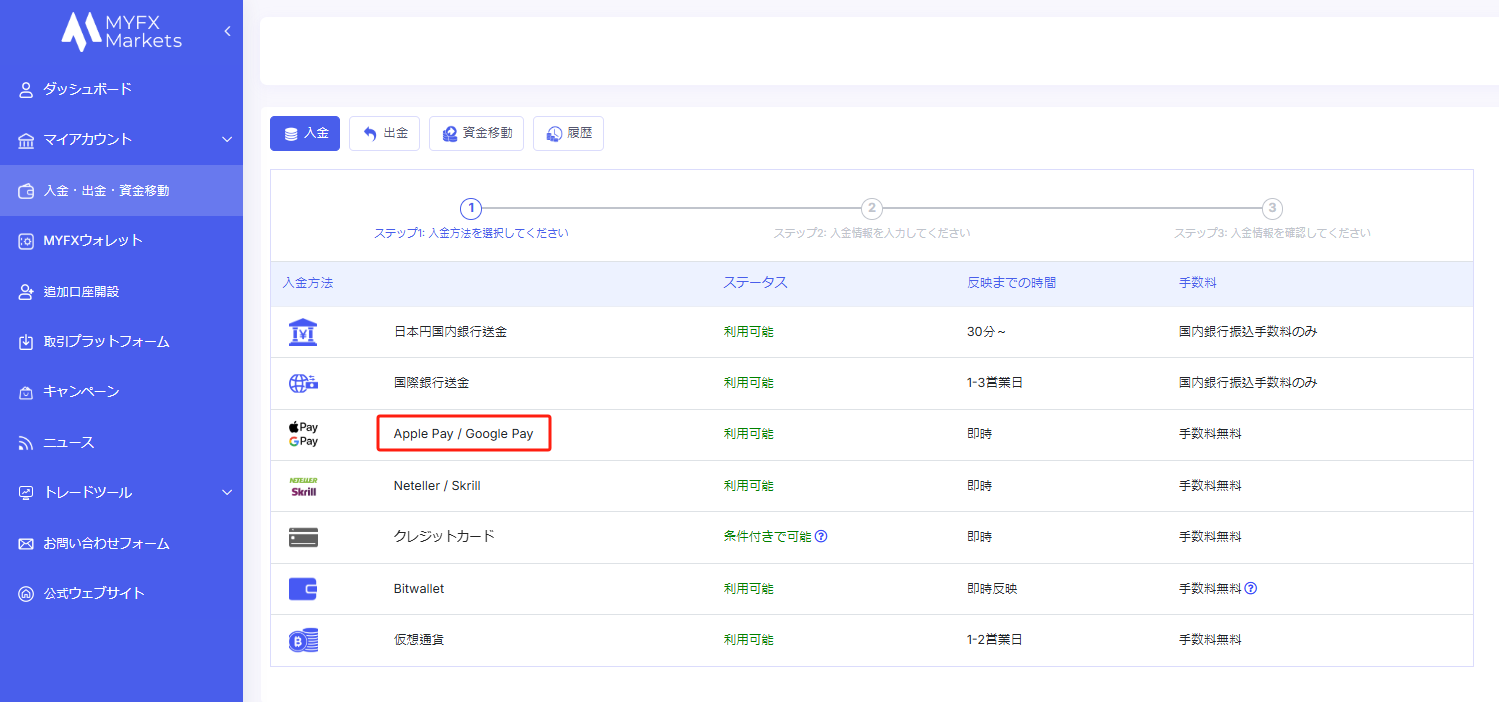Switch to the 出金 tab
1499x702 pixels.
click(384, 133)
